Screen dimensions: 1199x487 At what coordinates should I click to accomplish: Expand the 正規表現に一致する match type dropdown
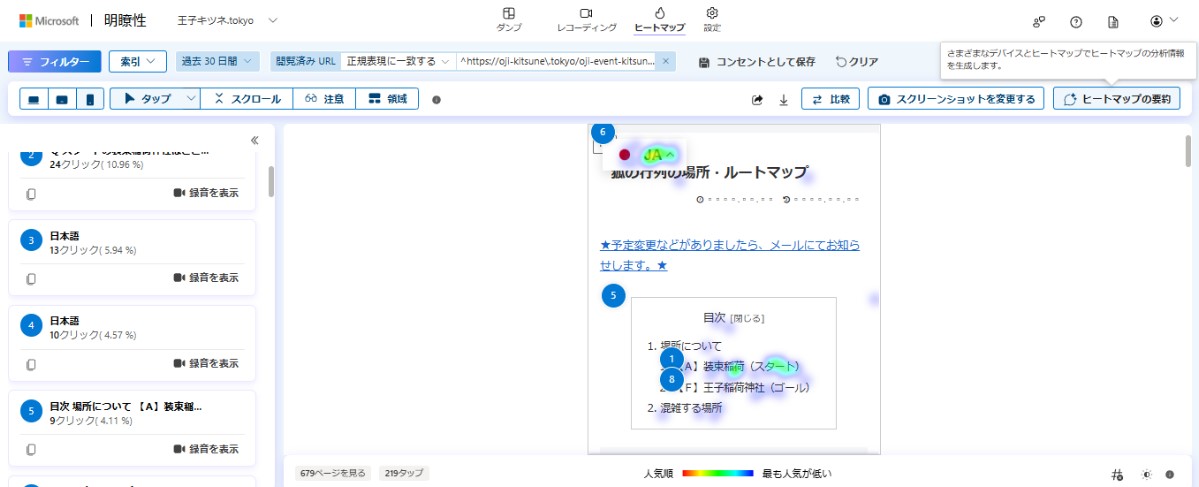[397, 62]
